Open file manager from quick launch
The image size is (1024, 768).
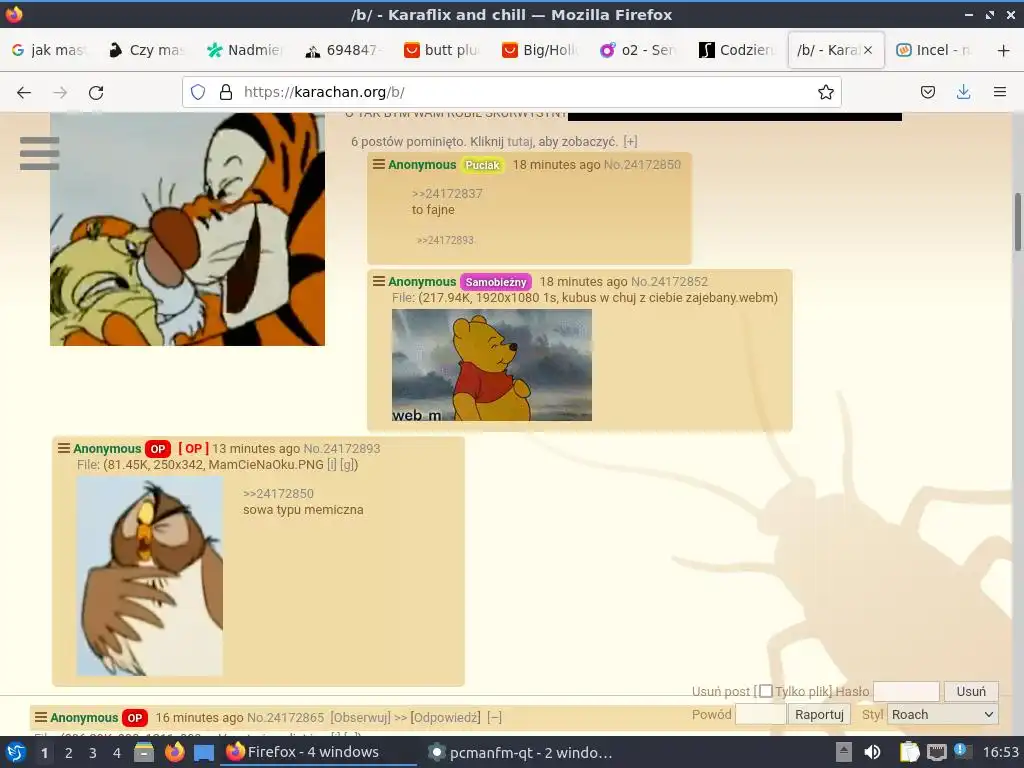click(144, 752)
